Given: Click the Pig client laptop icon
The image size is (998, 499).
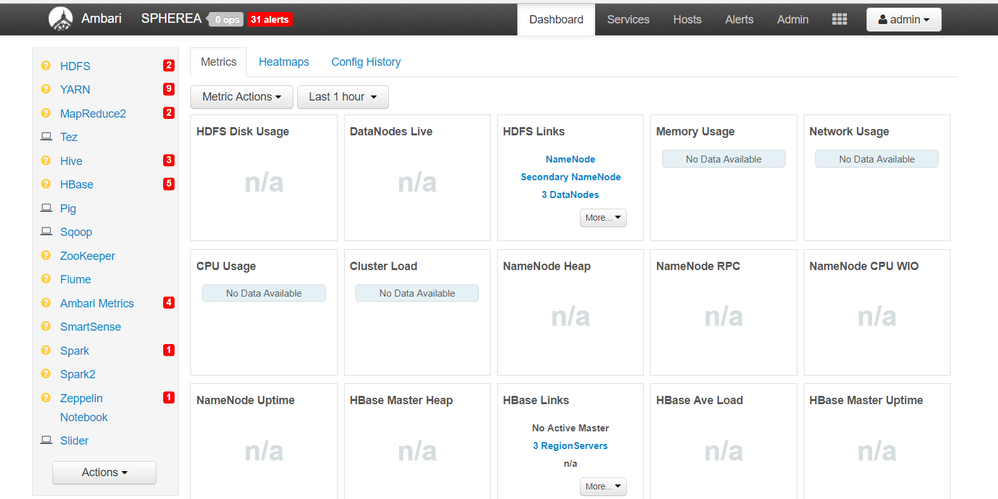Looking at the screenshot, I should (x=46, y=209).
